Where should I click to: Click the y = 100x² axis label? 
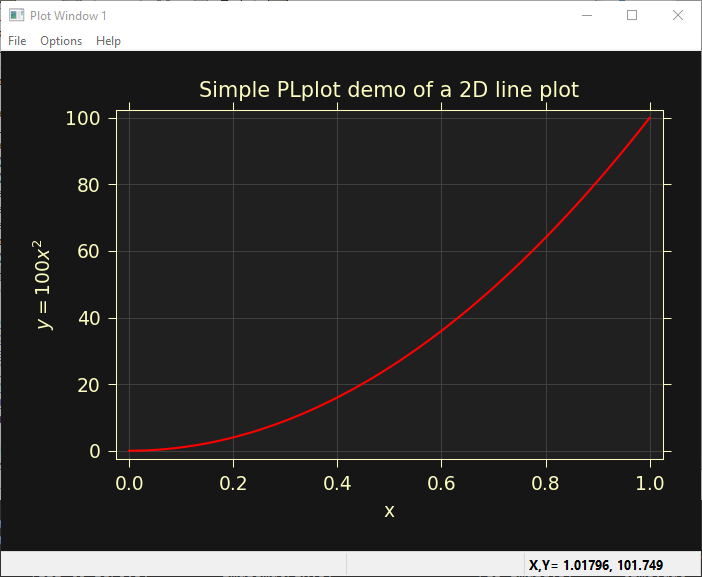(x=43, y=285)
